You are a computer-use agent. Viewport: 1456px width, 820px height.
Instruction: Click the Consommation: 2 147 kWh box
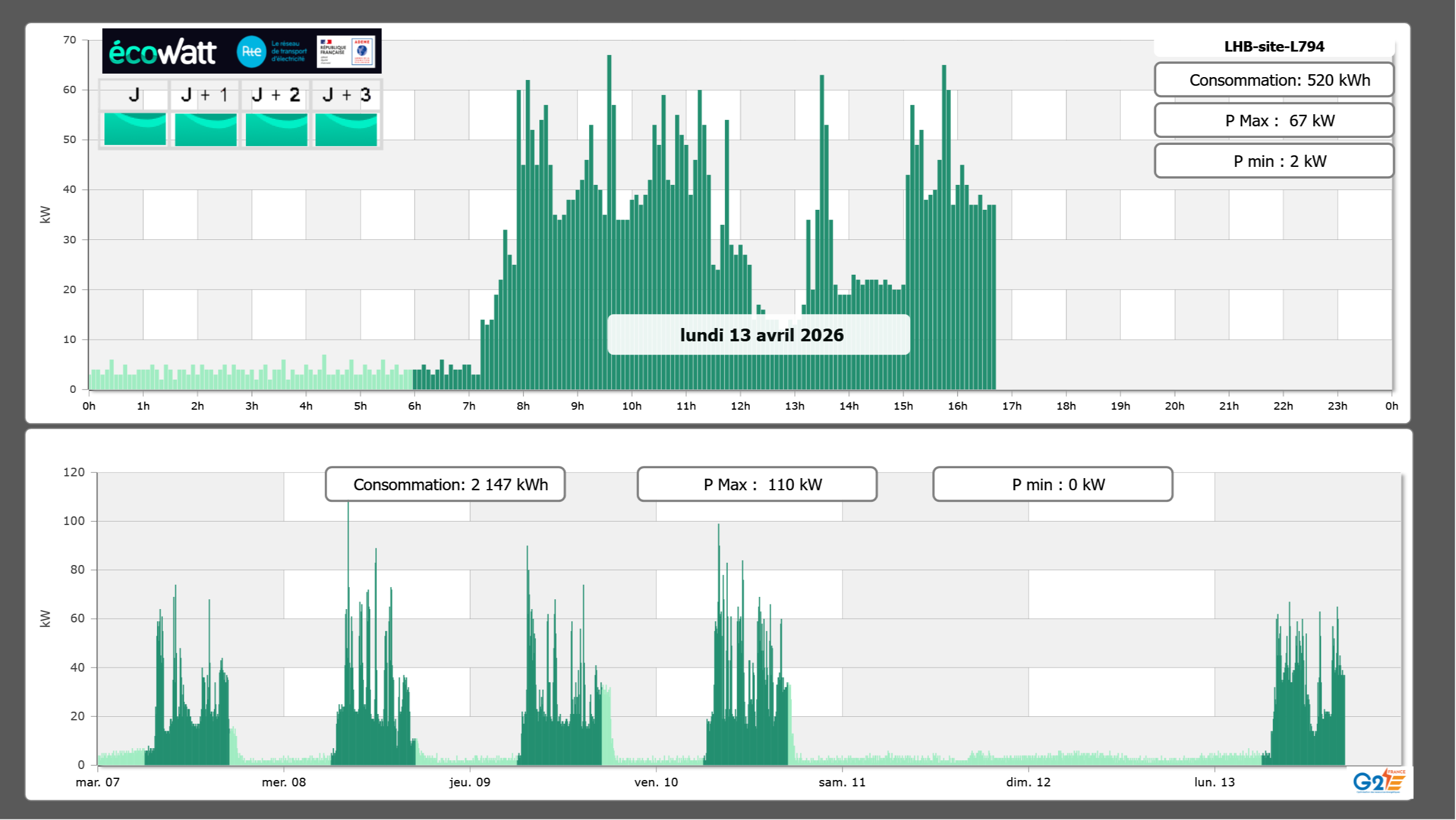coord(445,484)
